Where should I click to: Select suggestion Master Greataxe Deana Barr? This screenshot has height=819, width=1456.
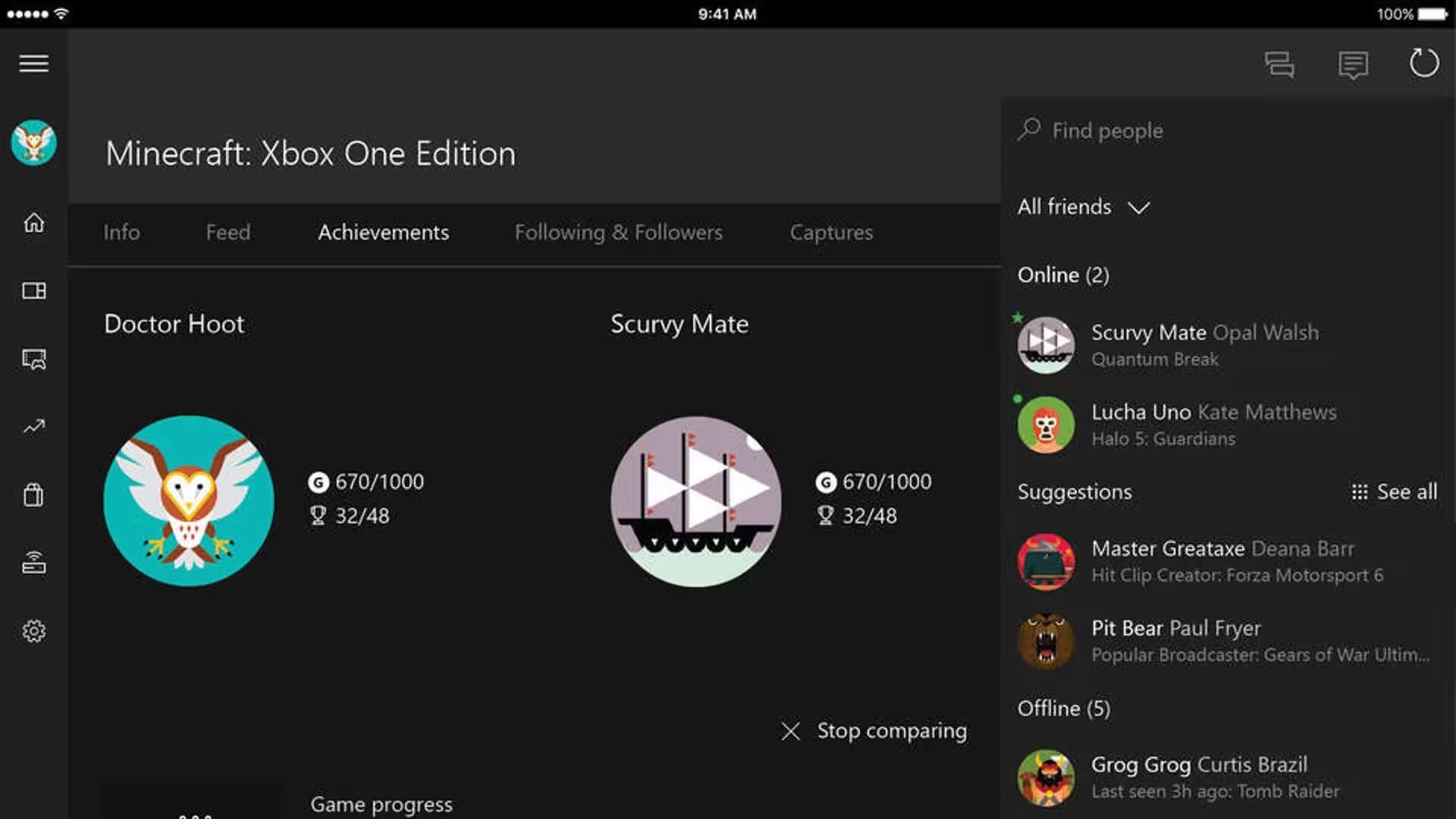pos(1228,561)
